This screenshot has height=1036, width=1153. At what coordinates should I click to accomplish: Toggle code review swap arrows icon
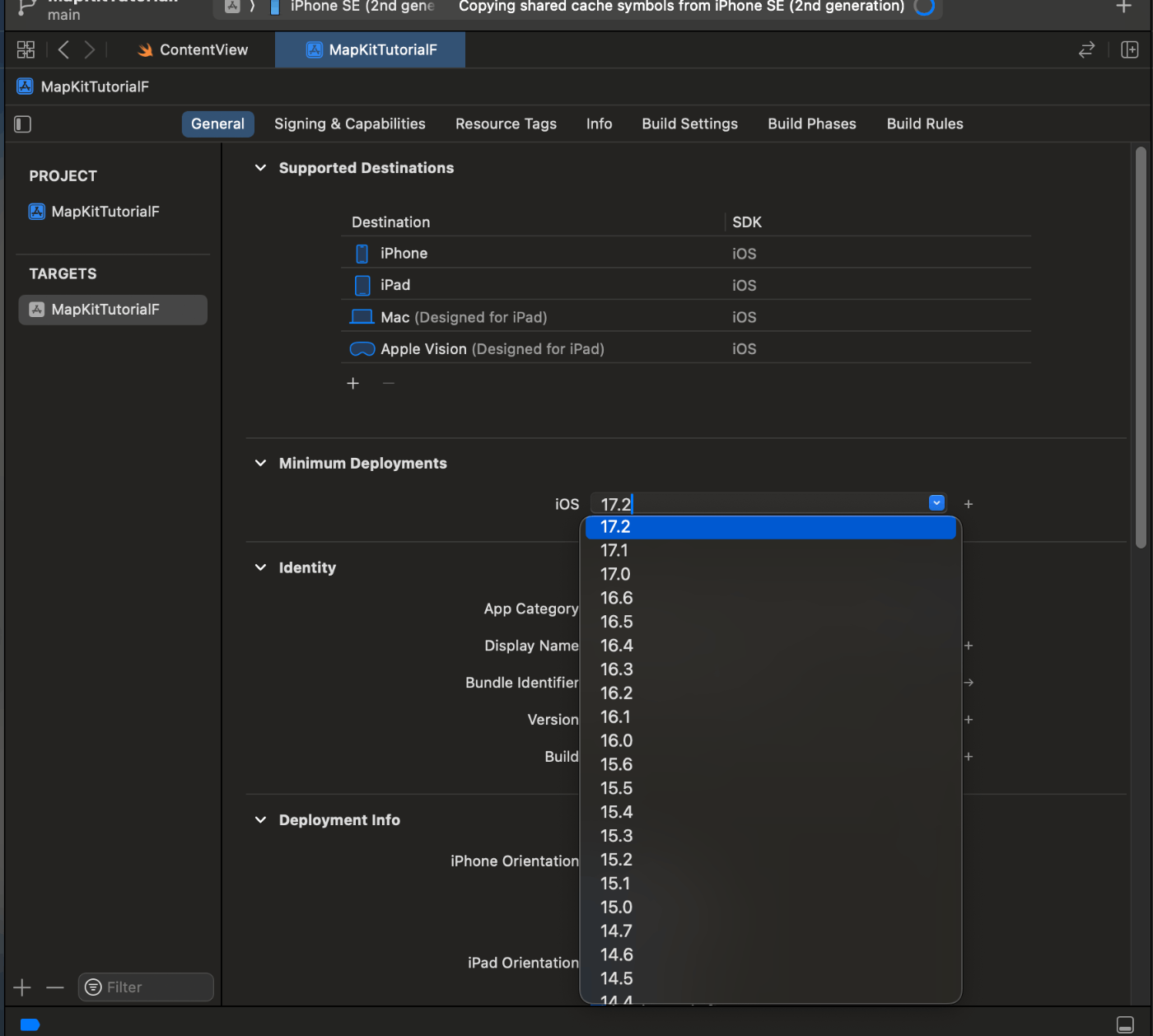point(1086,49)
